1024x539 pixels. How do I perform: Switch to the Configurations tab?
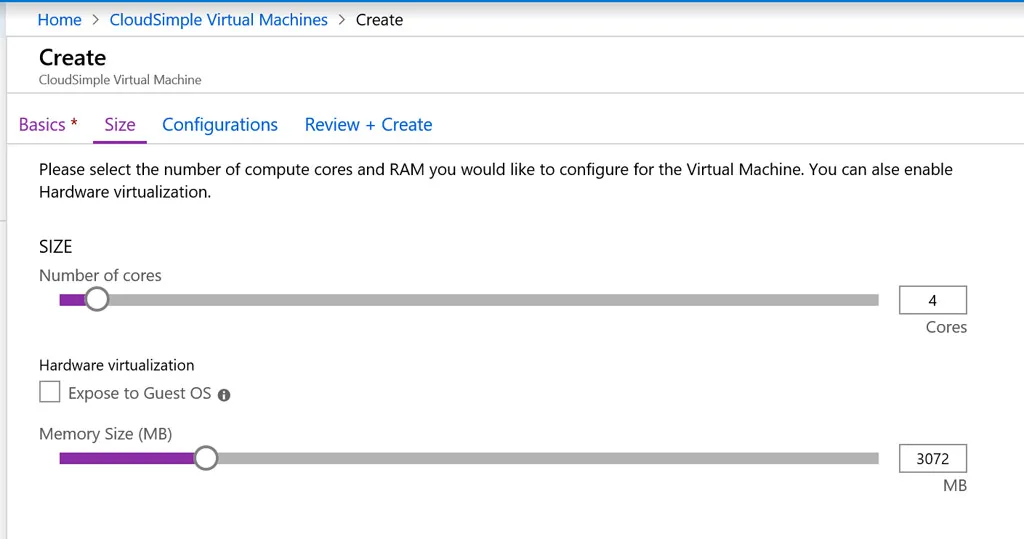point(220,125)
